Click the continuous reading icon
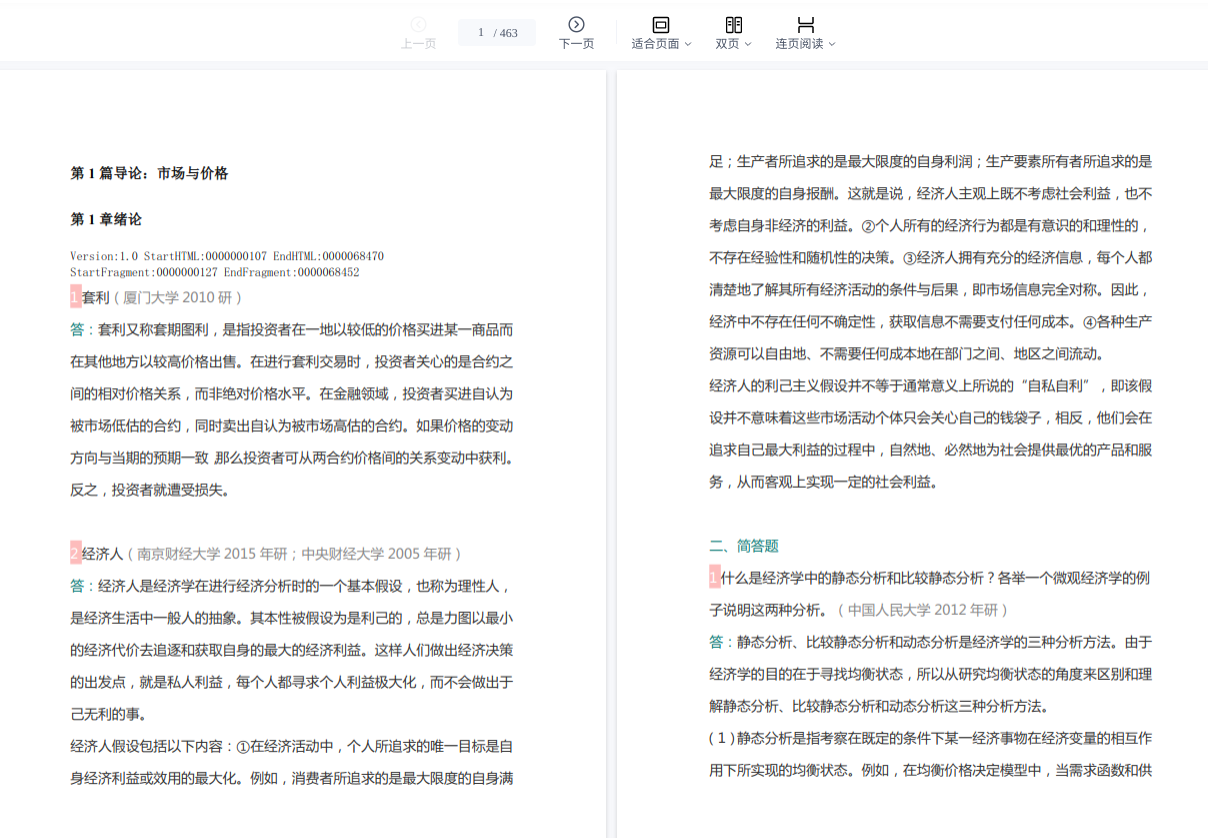 coord(805,25)
